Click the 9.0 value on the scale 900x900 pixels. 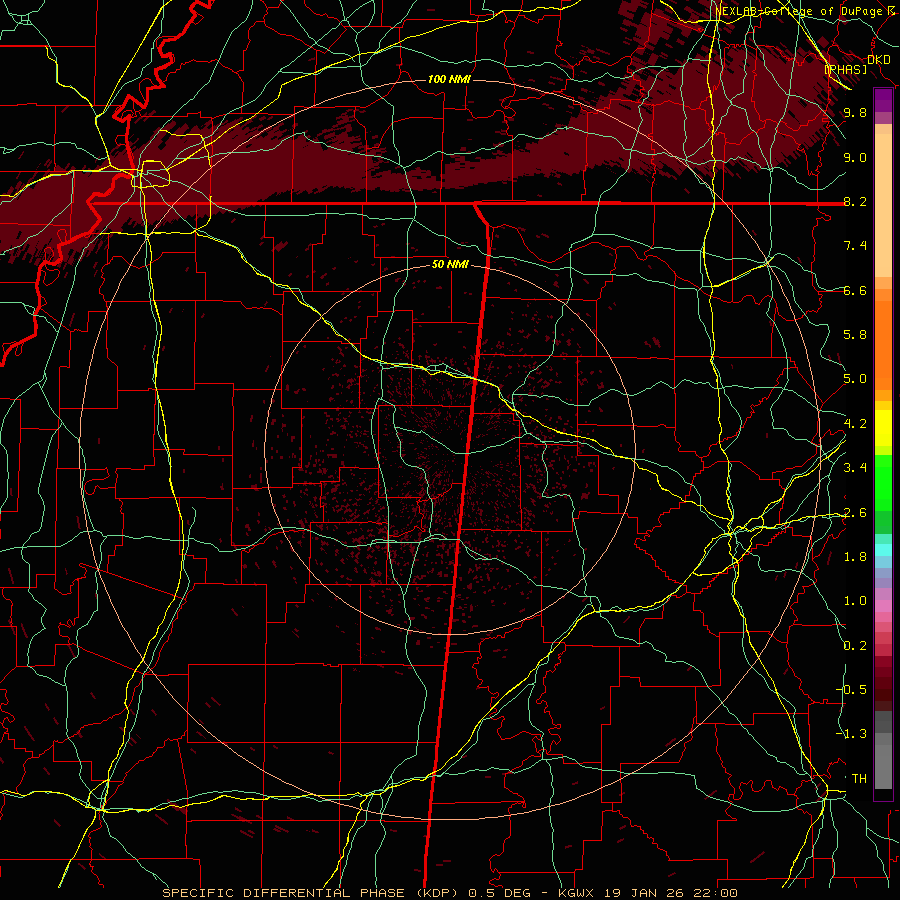pyautogui.click(x=855, y=157)
